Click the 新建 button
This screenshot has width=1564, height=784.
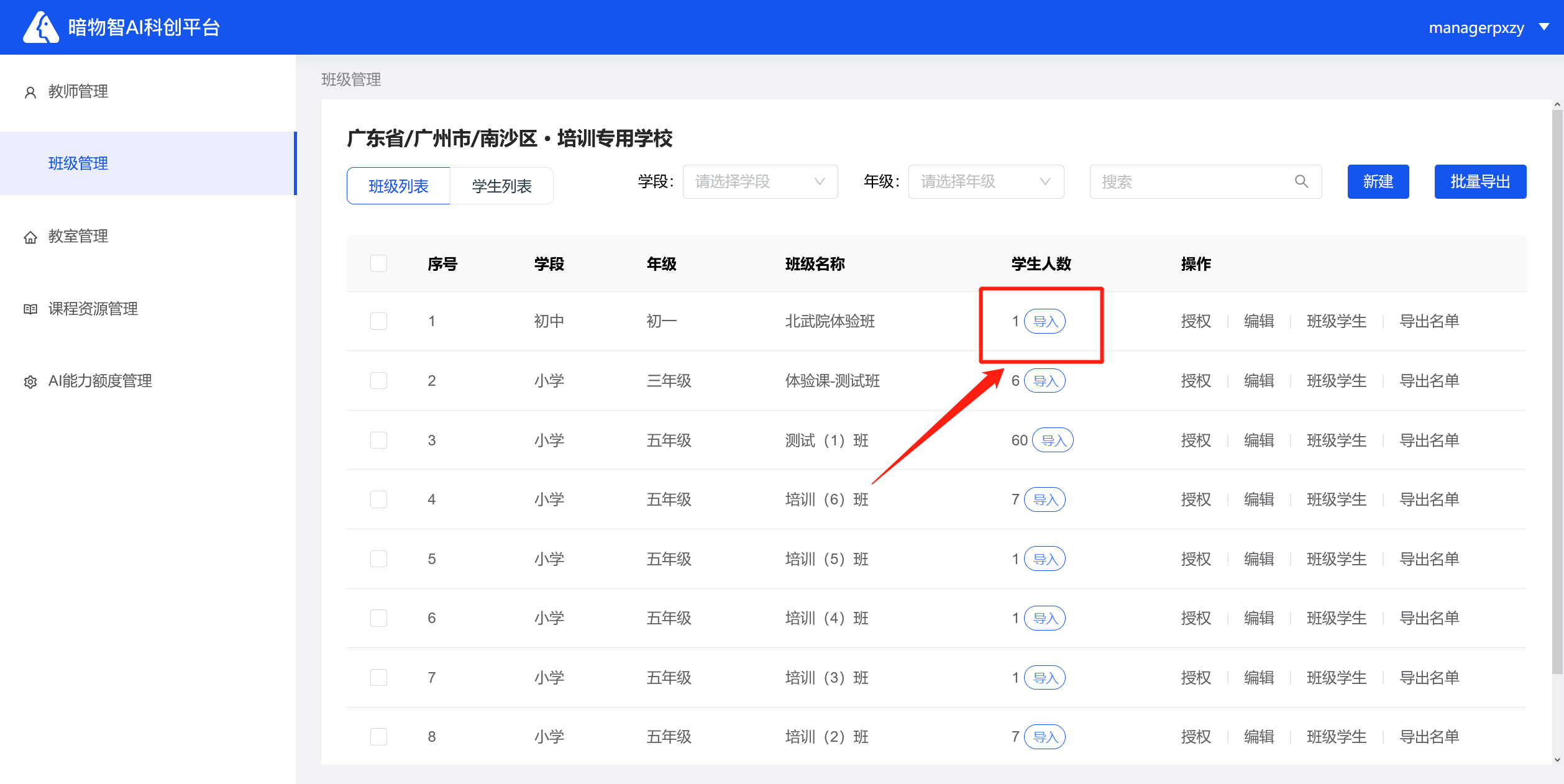(x=1378, y=181)
